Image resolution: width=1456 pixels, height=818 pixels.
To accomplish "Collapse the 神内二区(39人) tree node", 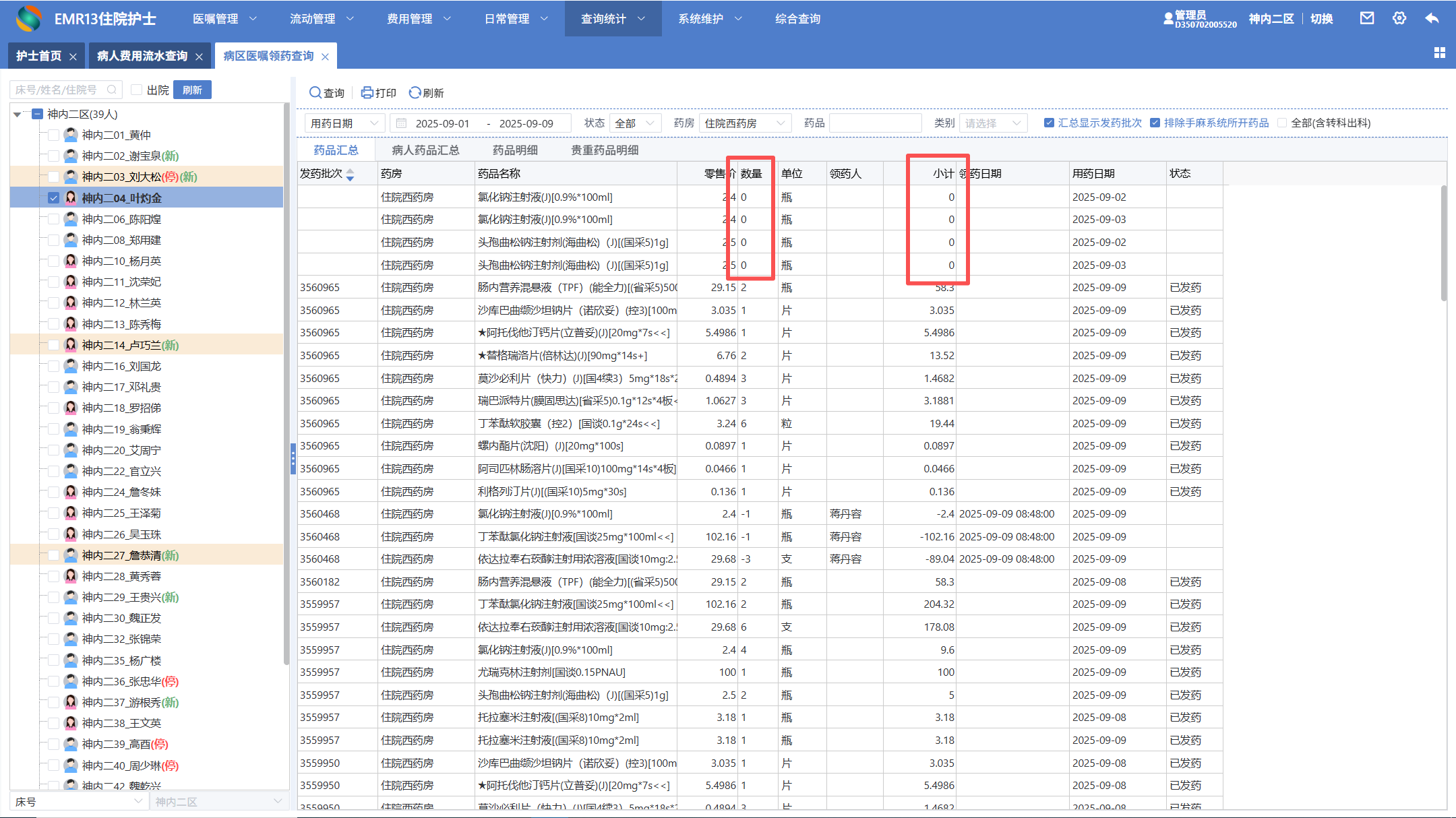I will [17, 115].
